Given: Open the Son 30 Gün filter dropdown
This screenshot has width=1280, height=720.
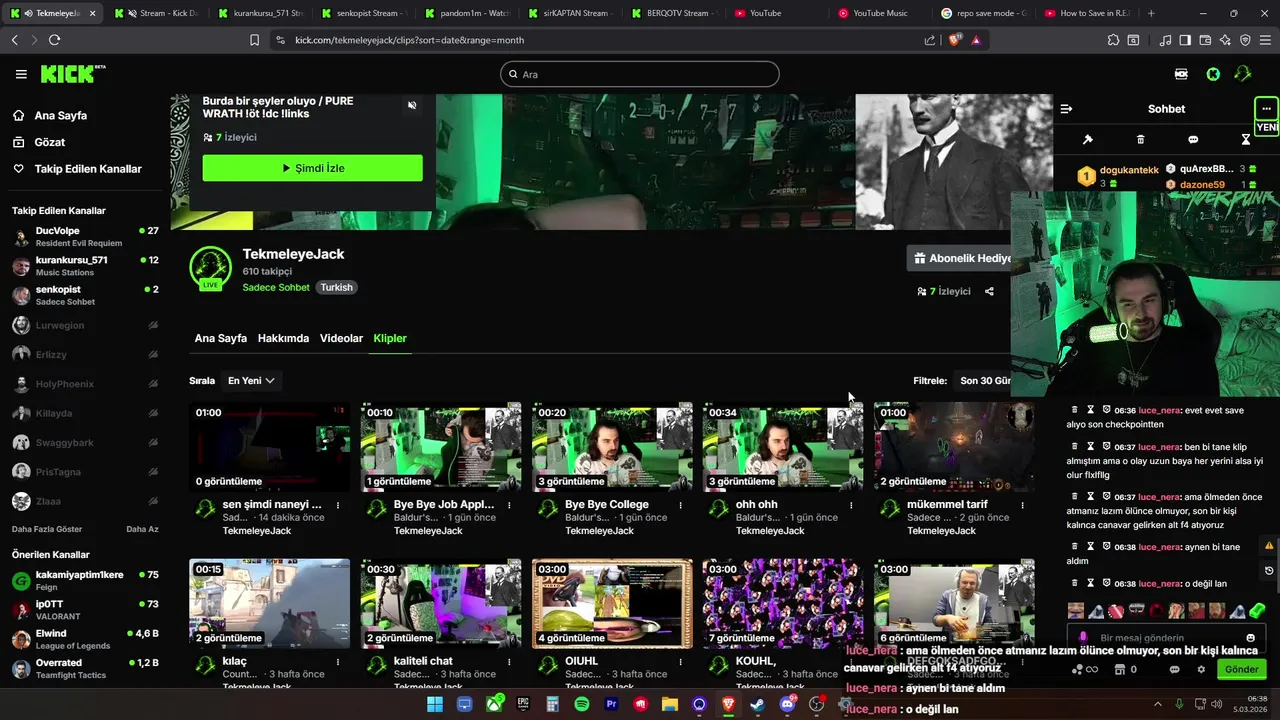Looking at the screenshot, I should click(984, 380).
